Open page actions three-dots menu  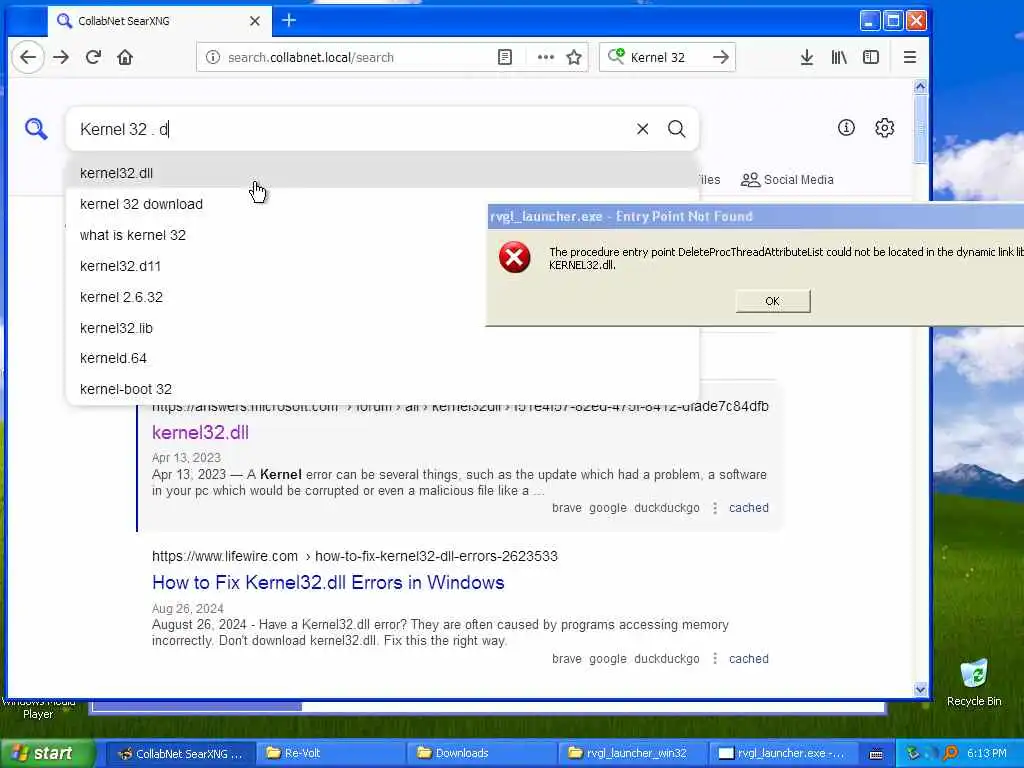pyautogui.click(x=545, y=57)
